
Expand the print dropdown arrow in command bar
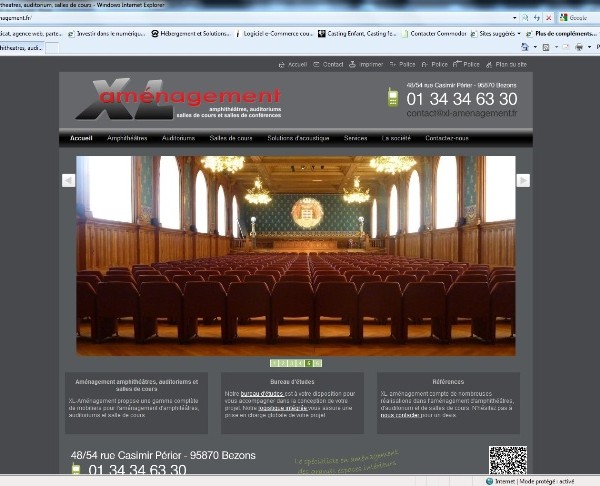click(x=589, y=47)
